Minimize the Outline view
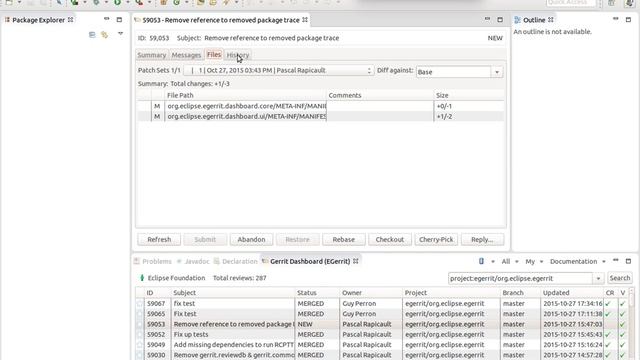Screen dimensions: 640x360 click(616, 19)
